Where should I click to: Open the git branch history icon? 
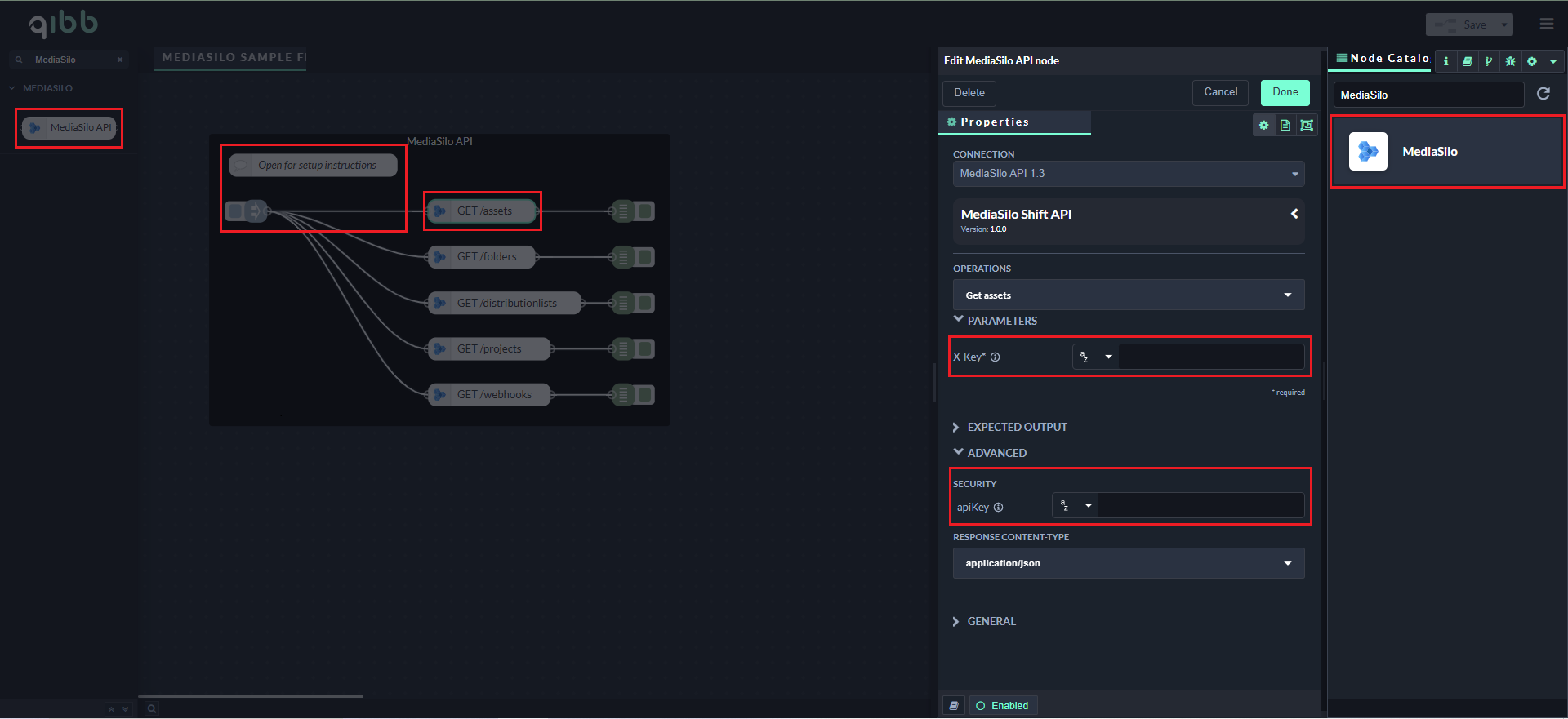tap(1488, 61)
